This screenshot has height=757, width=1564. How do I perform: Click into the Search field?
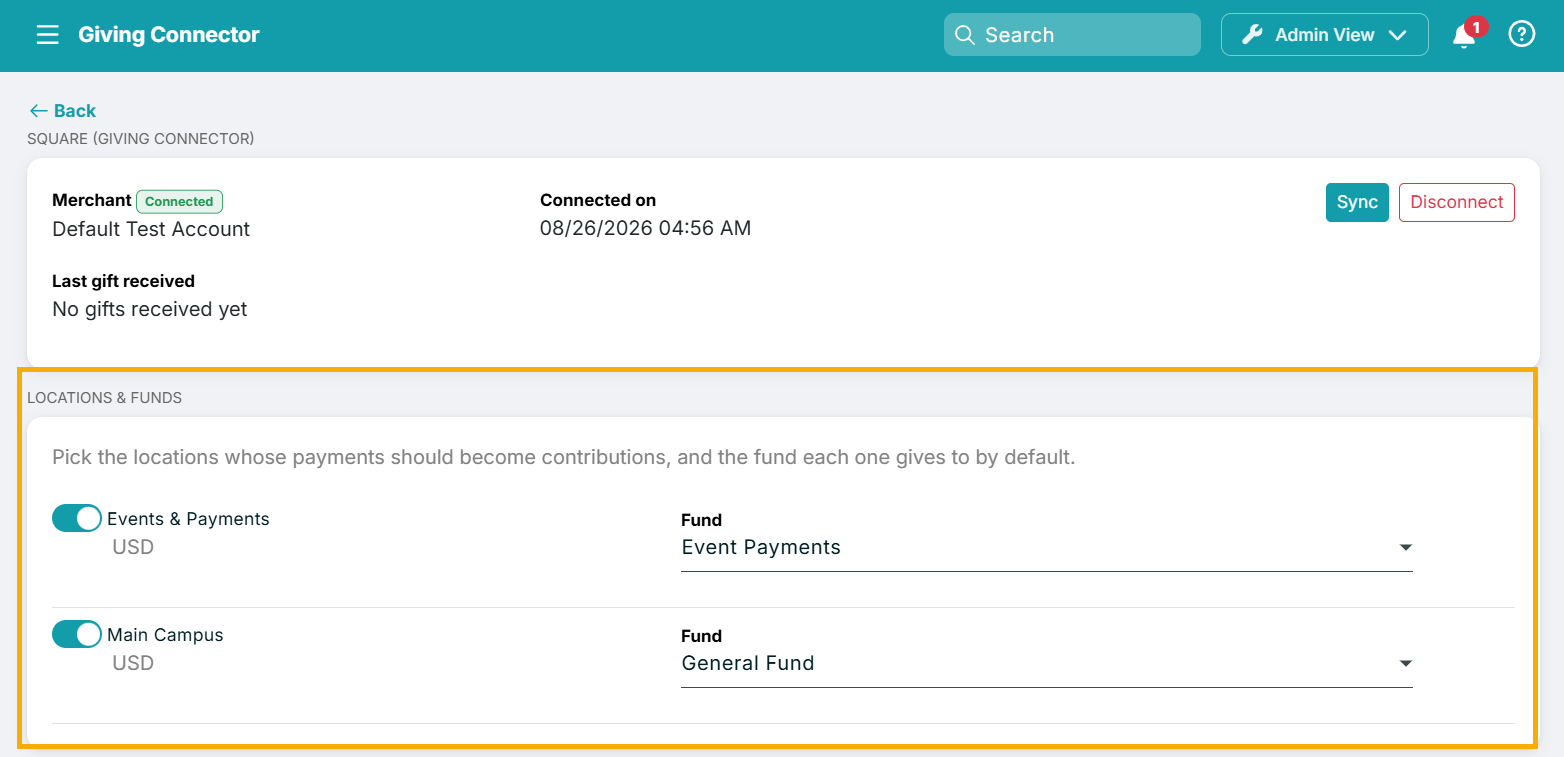[x=1072, y=35]
